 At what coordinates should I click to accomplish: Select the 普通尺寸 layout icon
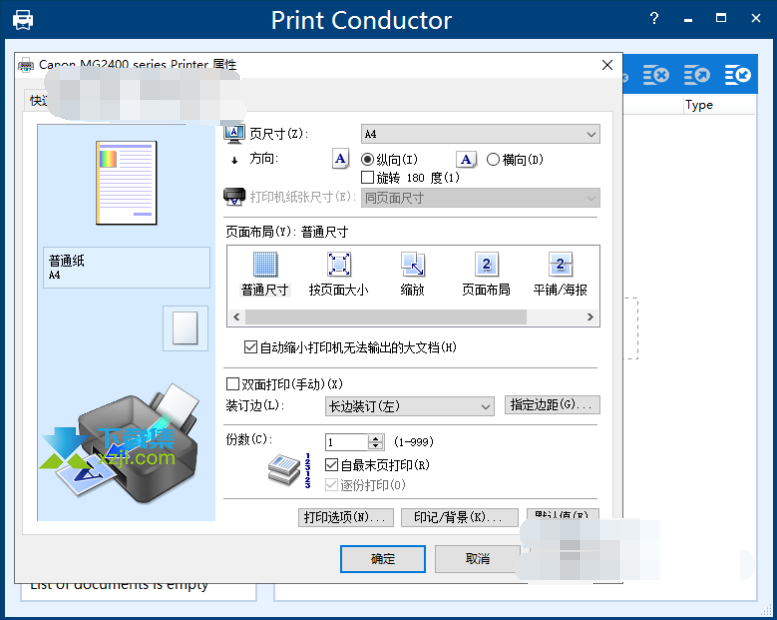pos(265,264)
